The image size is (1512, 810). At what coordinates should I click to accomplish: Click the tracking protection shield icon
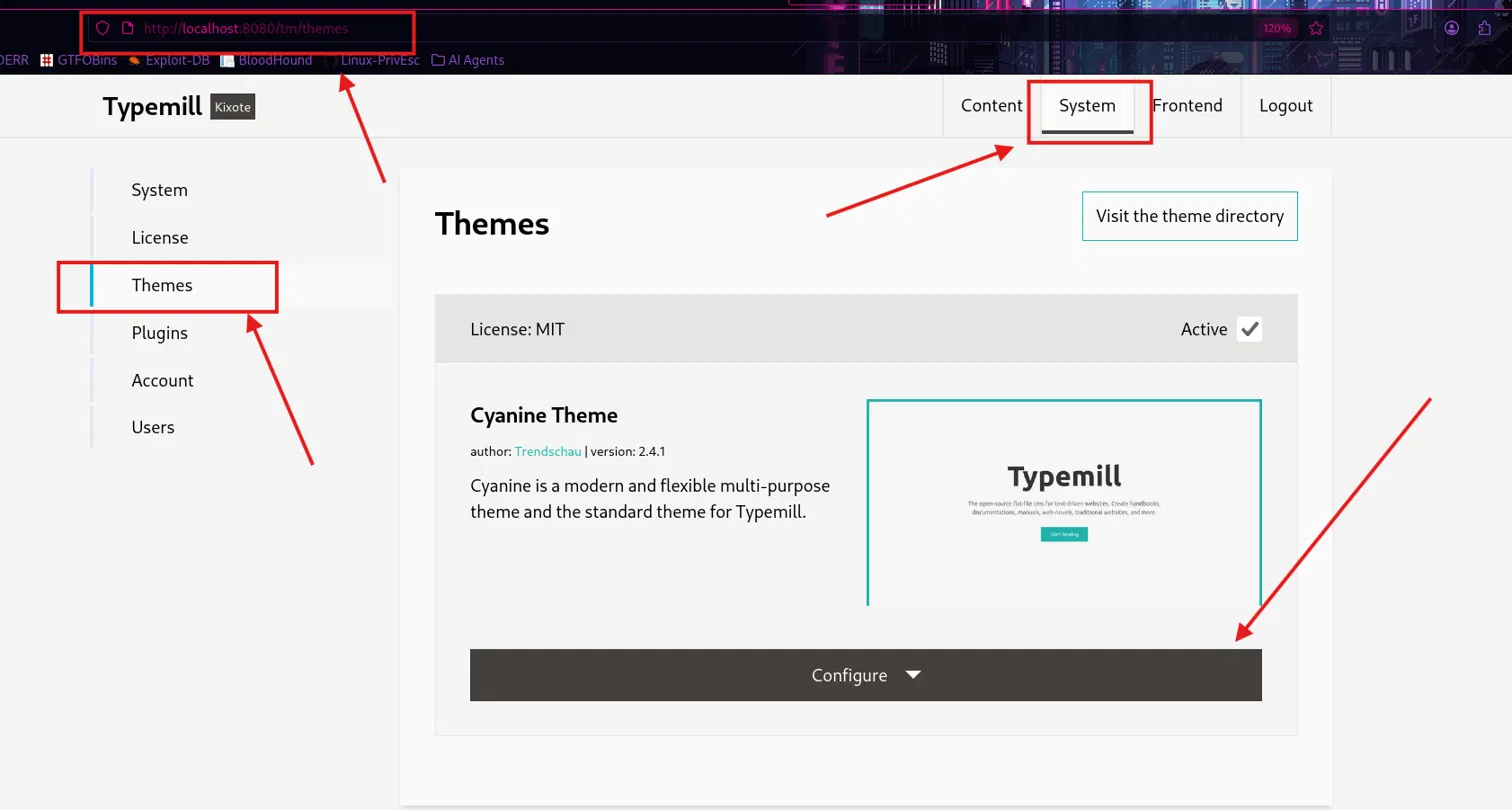click(101, 28)
